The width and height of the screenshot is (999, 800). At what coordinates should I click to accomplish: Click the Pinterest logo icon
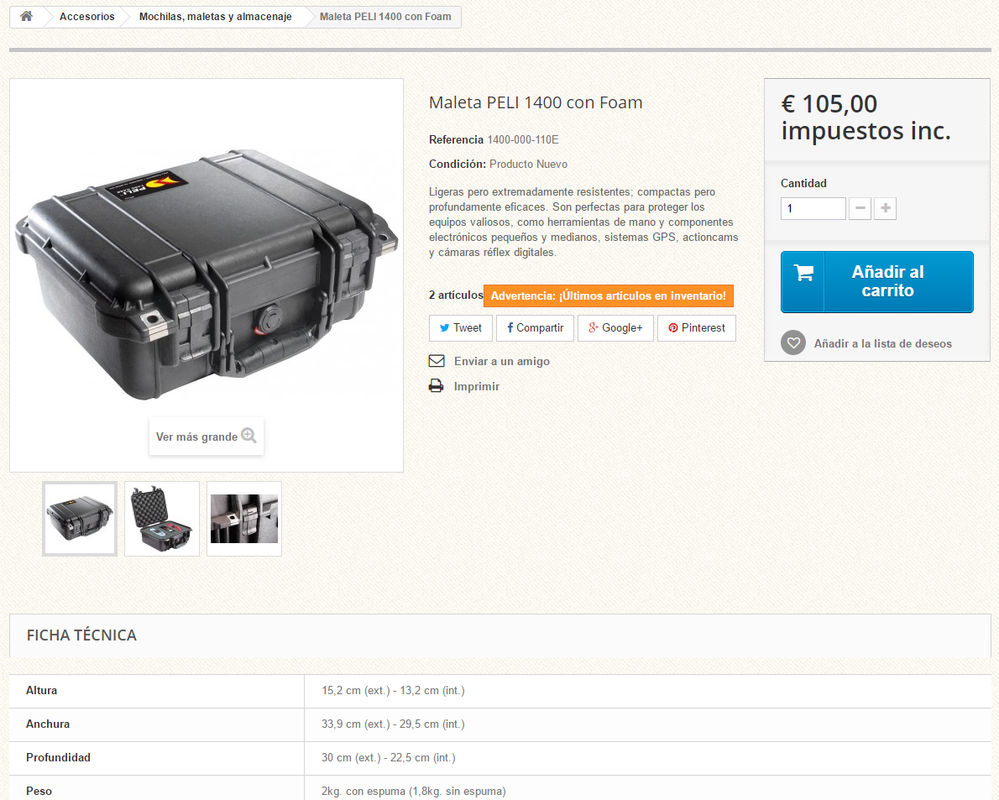(x=673, y=328)
